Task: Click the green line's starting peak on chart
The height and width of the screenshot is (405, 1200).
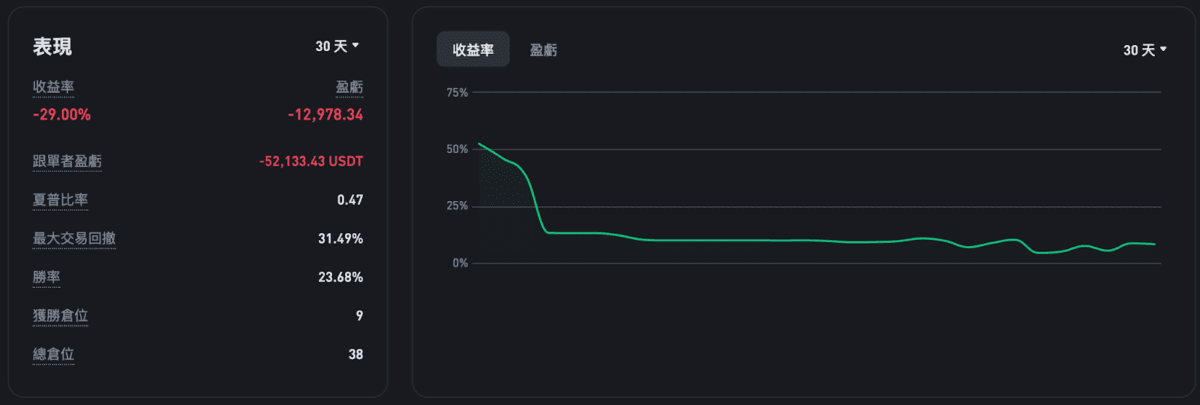Action: coord(480,144)
